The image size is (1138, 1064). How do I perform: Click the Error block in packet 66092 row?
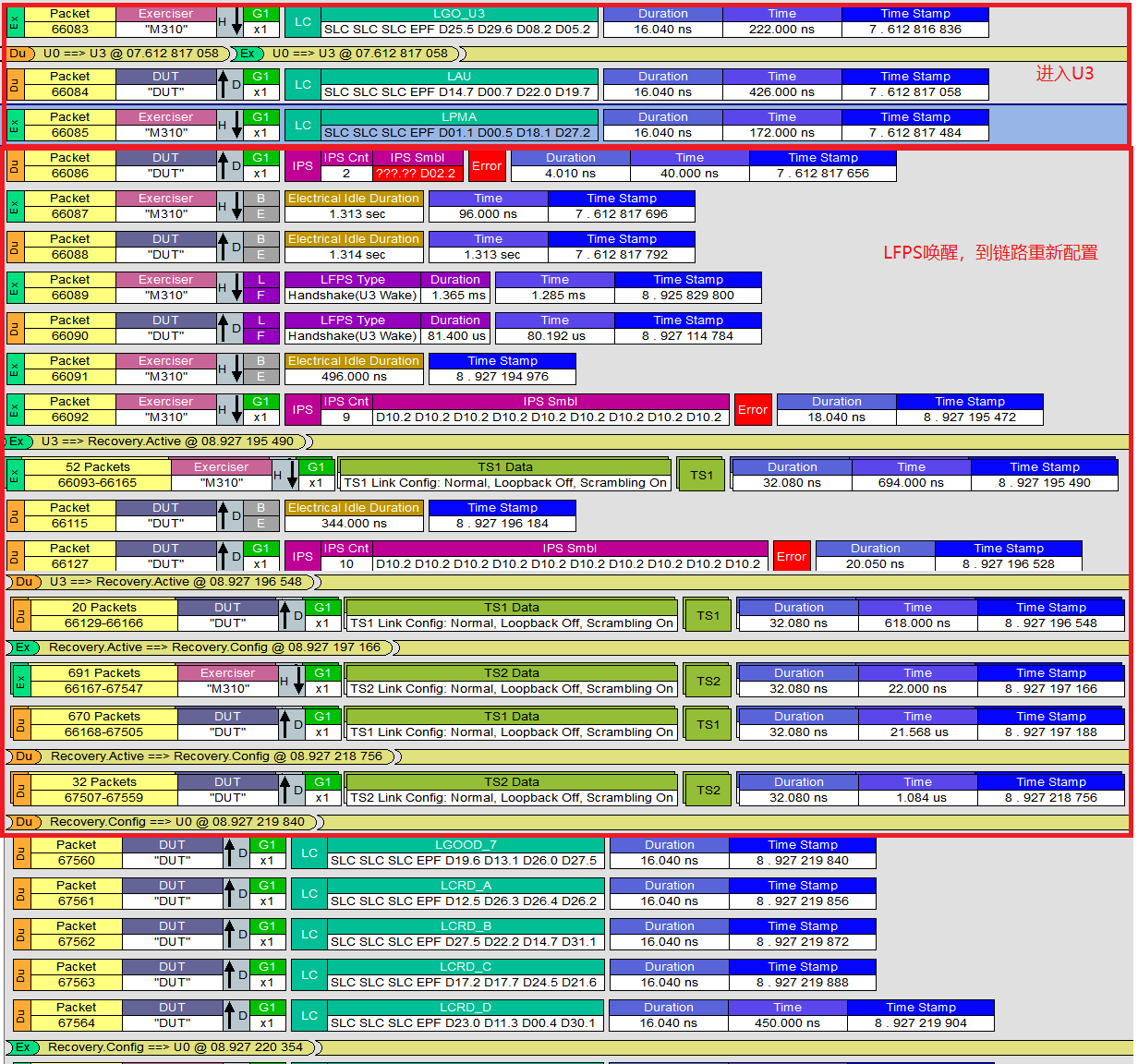[753, 410]
